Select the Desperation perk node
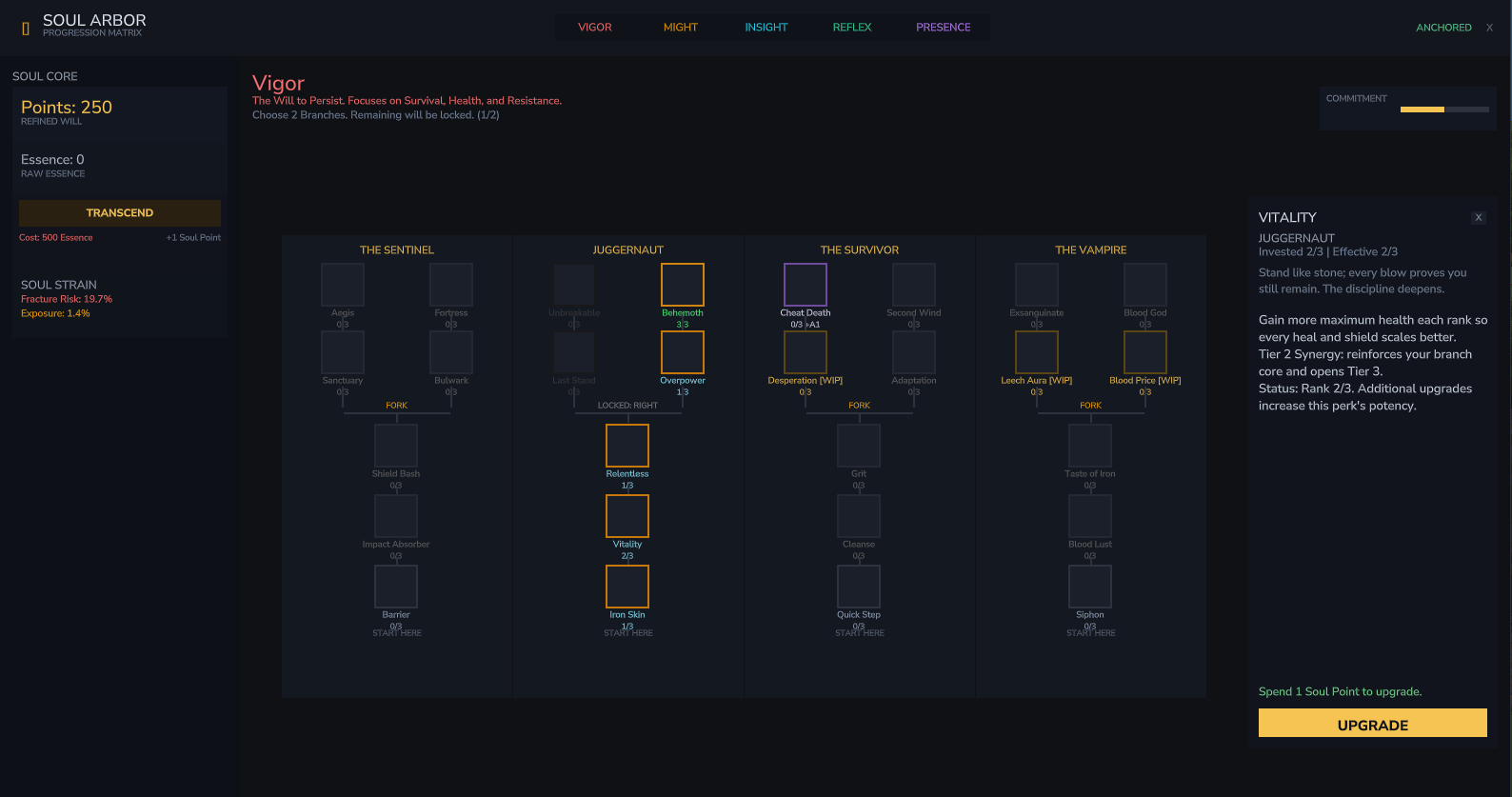Viewport: 1512px width, 797px height. (806, 352)
